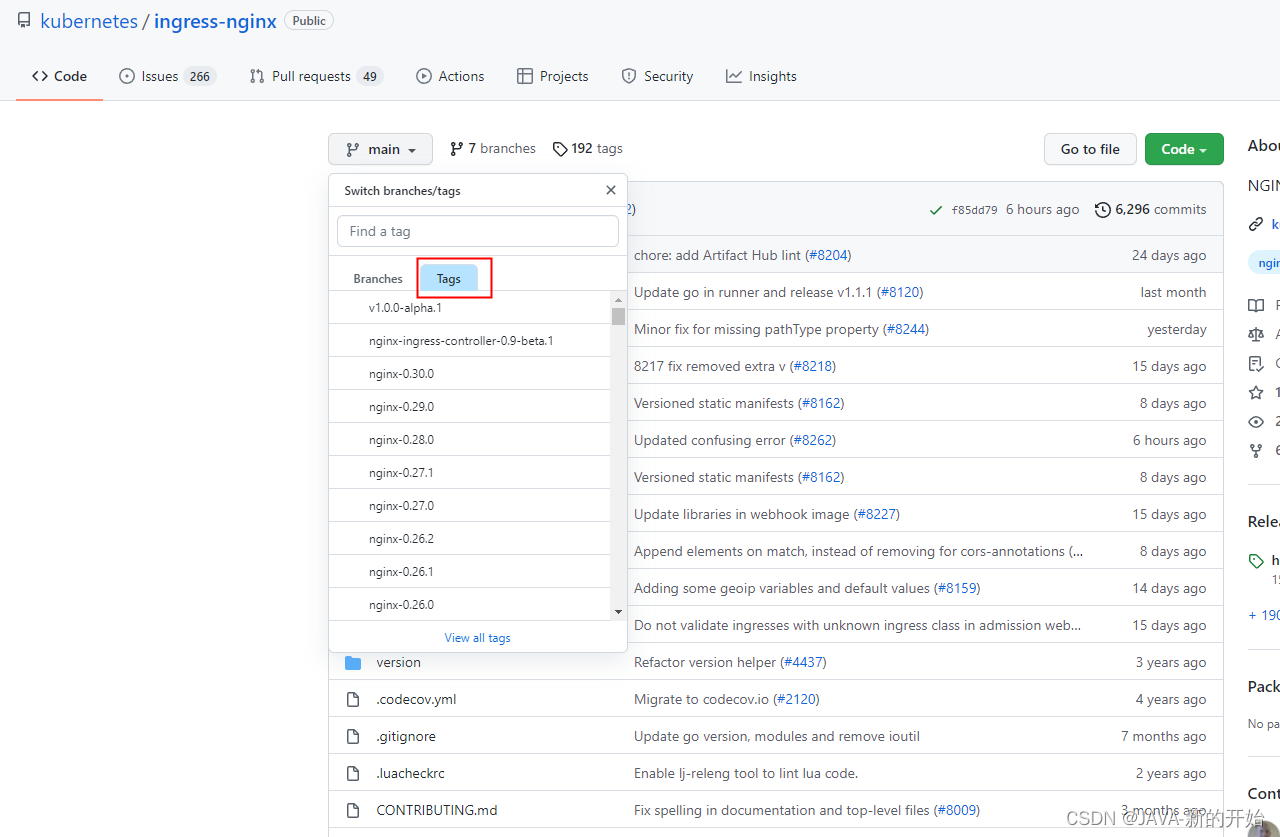Click the tag list scrollbar up arrow
The height and width of the screenshot is (837, 1280).
[618, 299]
